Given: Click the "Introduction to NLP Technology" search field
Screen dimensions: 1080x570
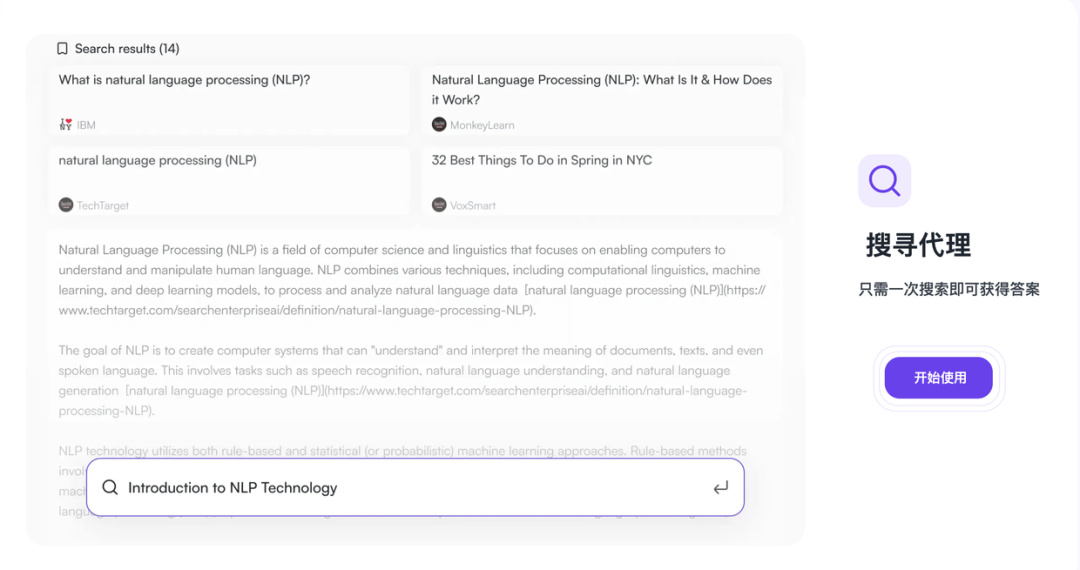Looking at the screenshot, I should (x=400, y=488).
